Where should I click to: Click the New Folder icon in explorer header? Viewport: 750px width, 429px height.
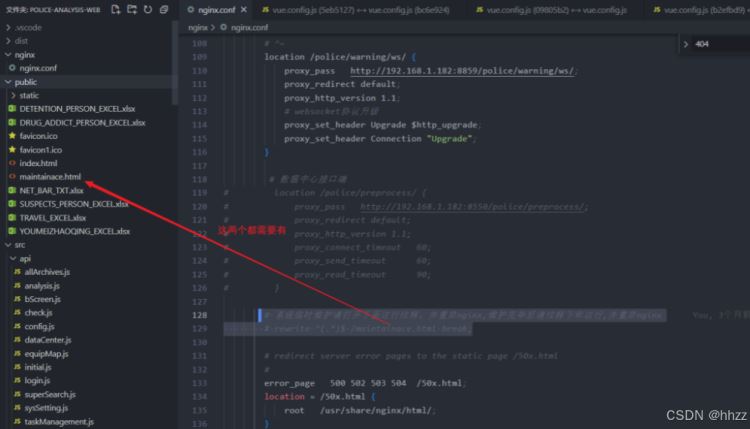tap(133, 10)
